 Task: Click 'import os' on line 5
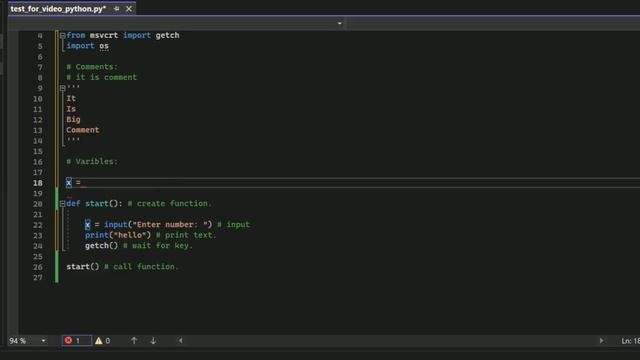(x=87, y=46)
